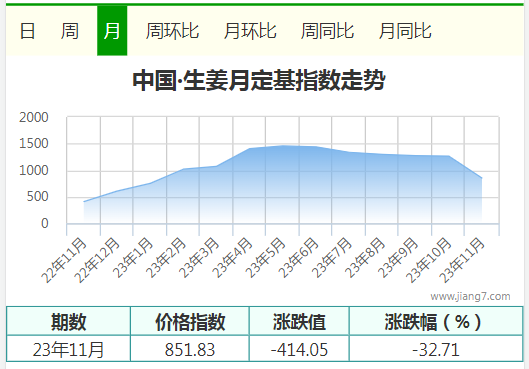529x369 pixels.
Task: Open the 周同比 tab
Action: point(327,31)
